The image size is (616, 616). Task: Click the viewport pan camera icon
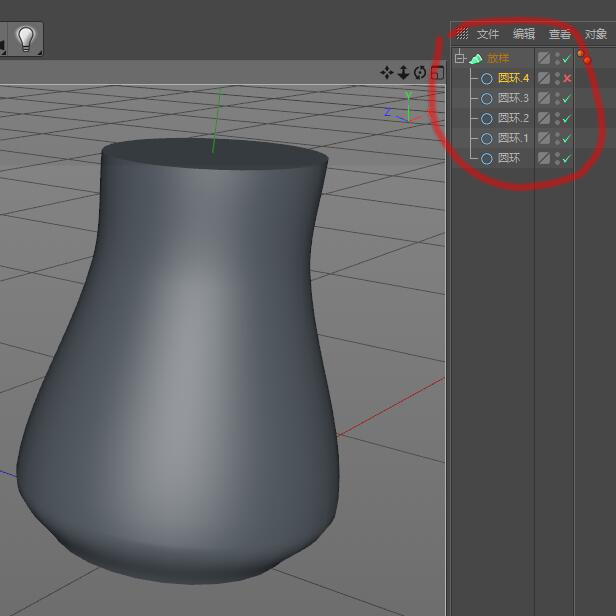[387, 73]
